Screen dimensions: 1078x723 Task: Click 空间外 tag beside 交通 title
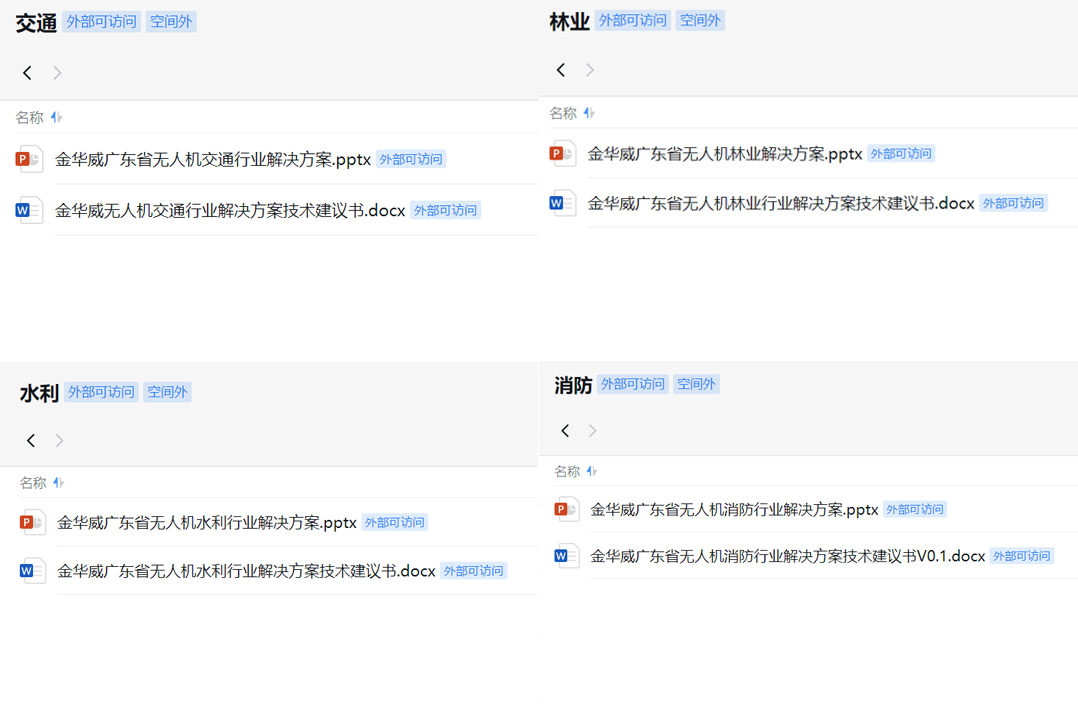pyautogui.click(x=171, y=22)
